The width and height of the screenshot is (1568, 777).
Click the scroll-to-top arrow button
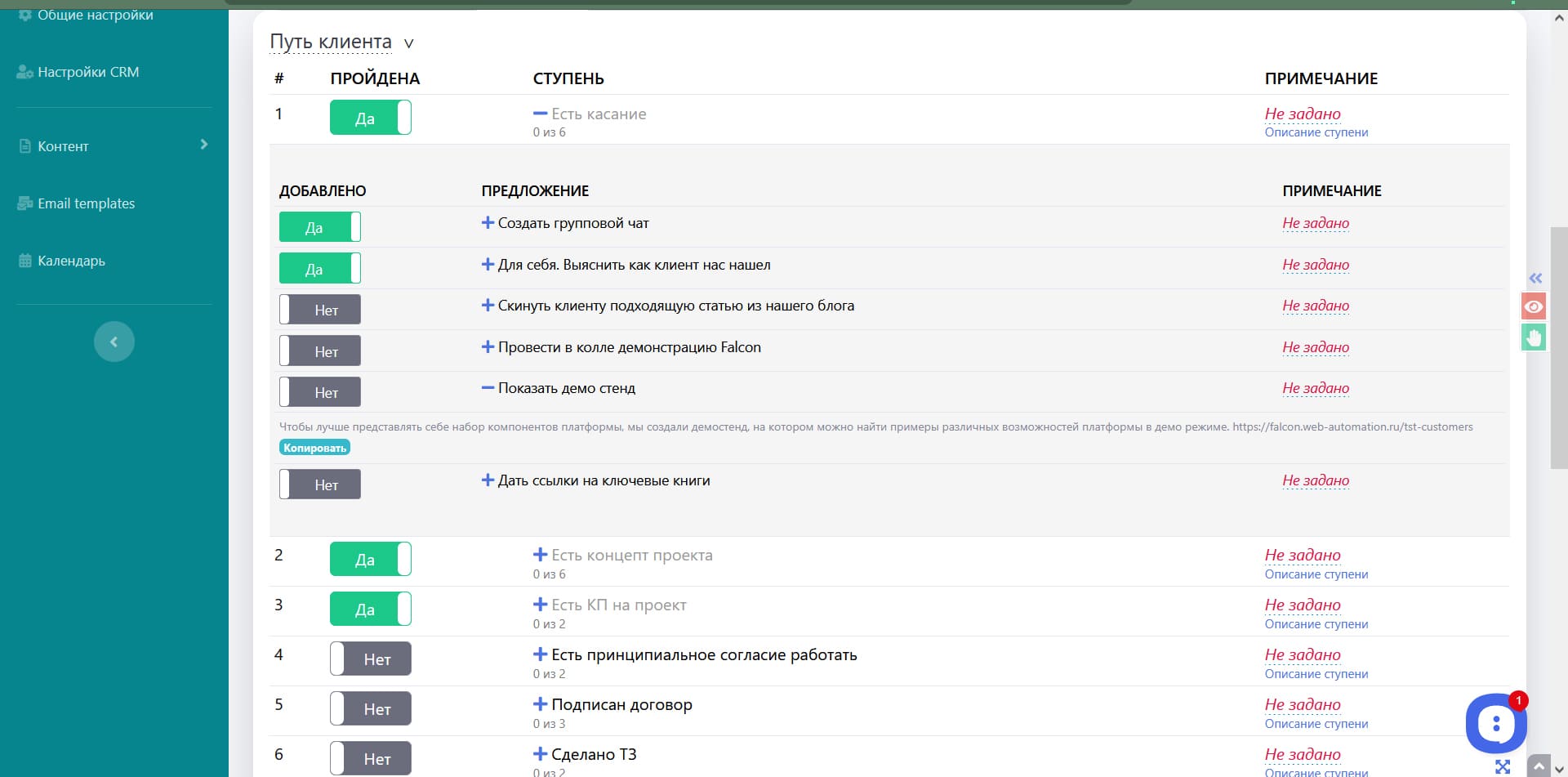tap(1539, 766)
